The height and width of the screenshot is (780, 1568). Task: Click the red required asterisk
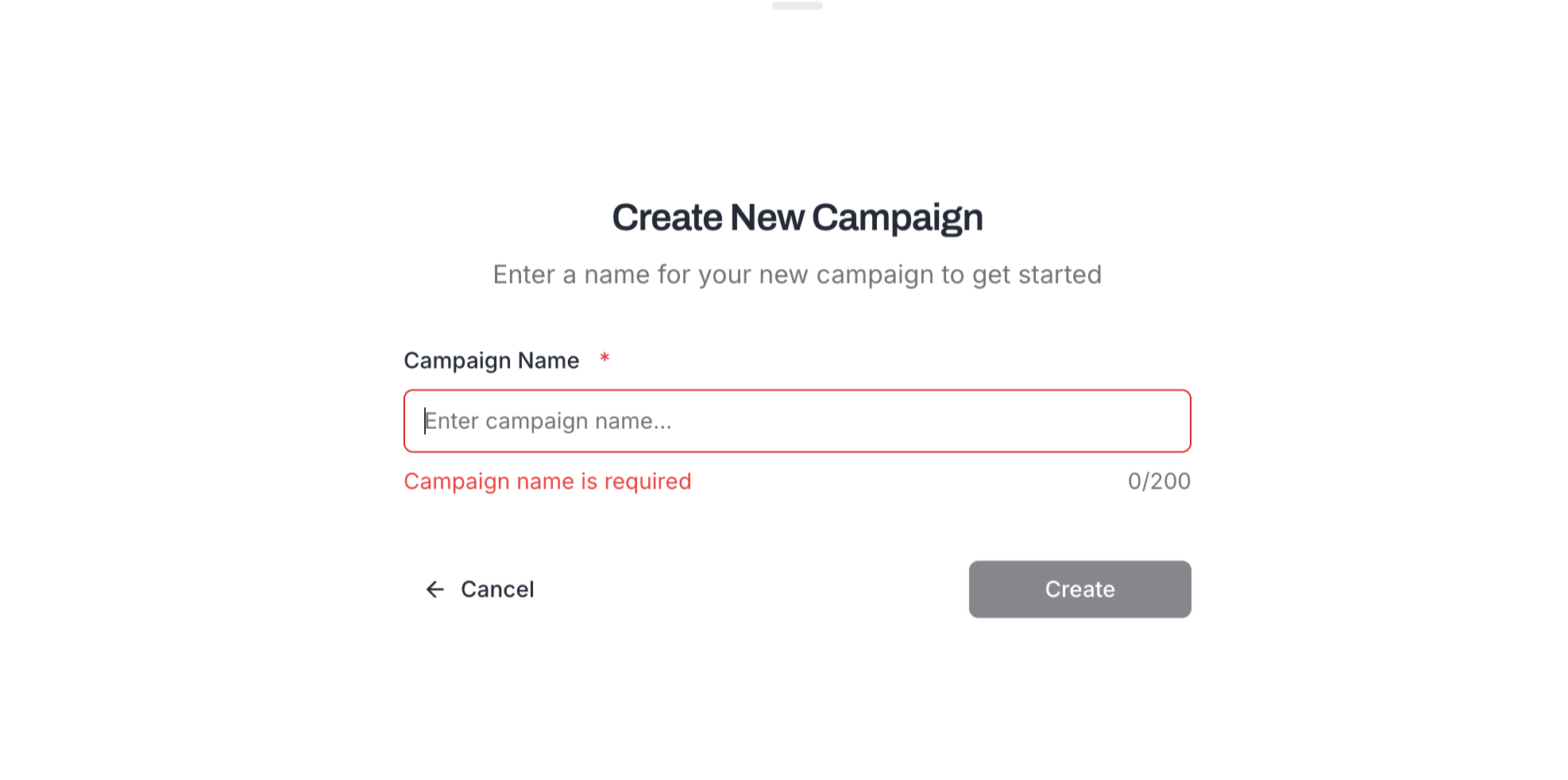pyautogui.click(x=604, y=359)
